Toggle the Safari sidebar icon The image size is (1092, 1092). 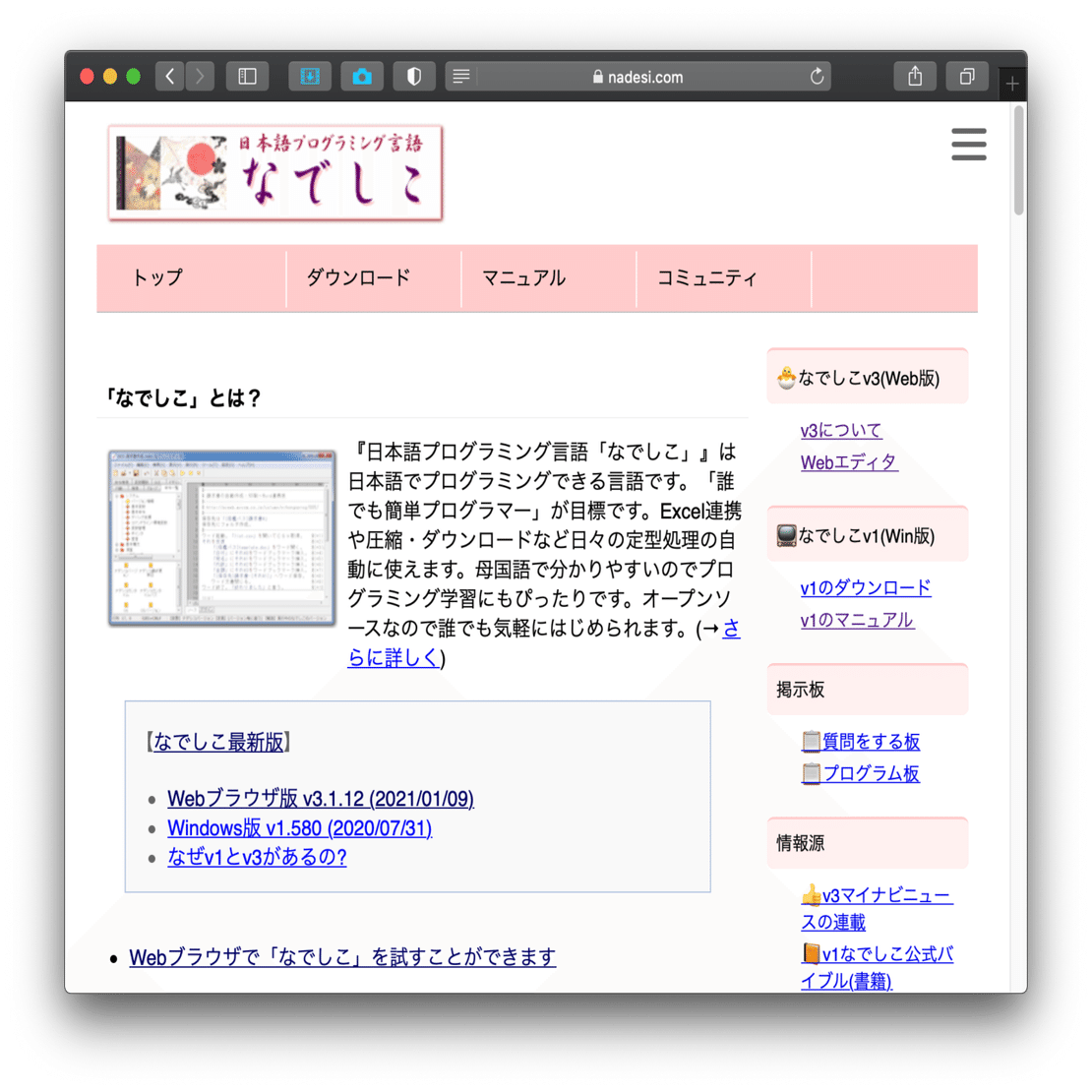(247, 76)
